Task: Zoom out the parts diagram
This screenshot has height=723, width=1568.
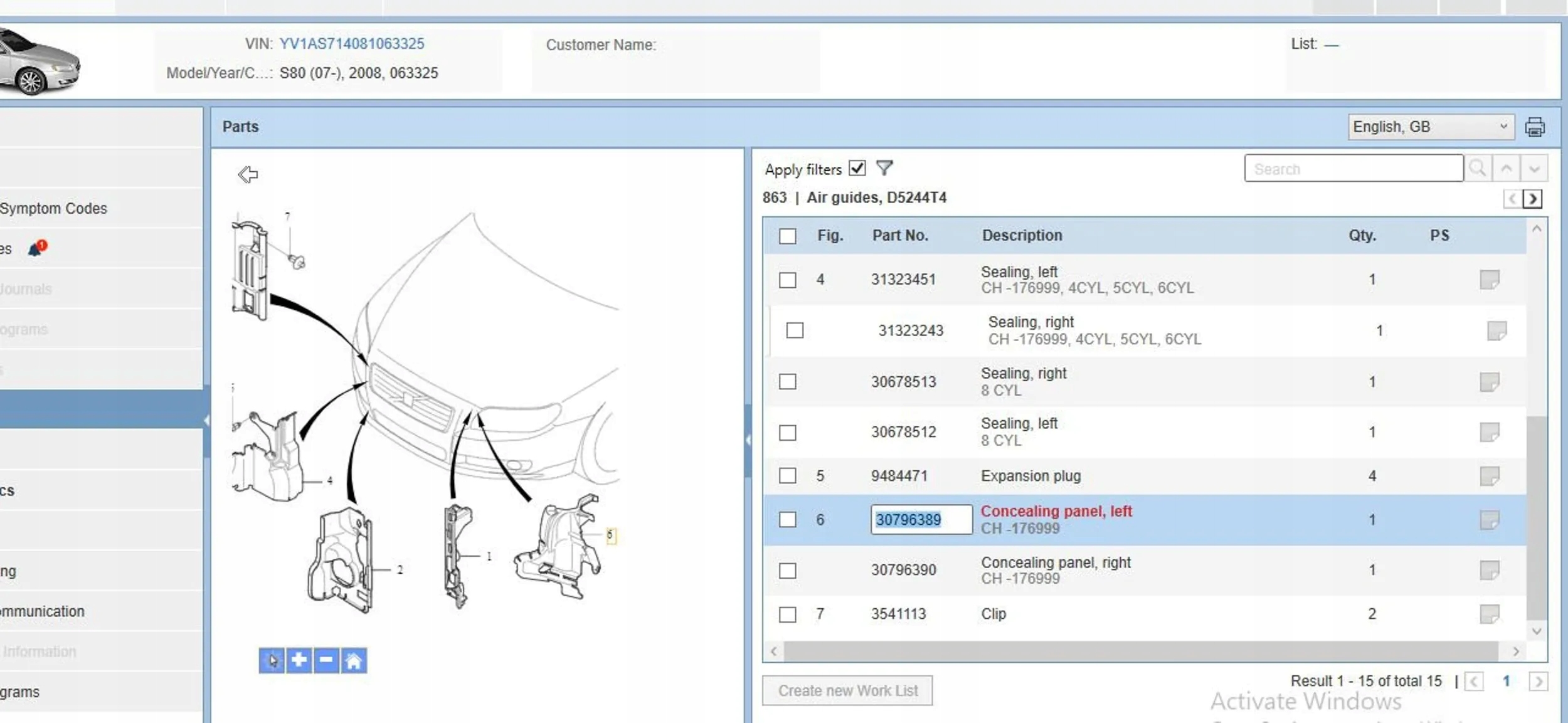Action: [x=326, y=660]
